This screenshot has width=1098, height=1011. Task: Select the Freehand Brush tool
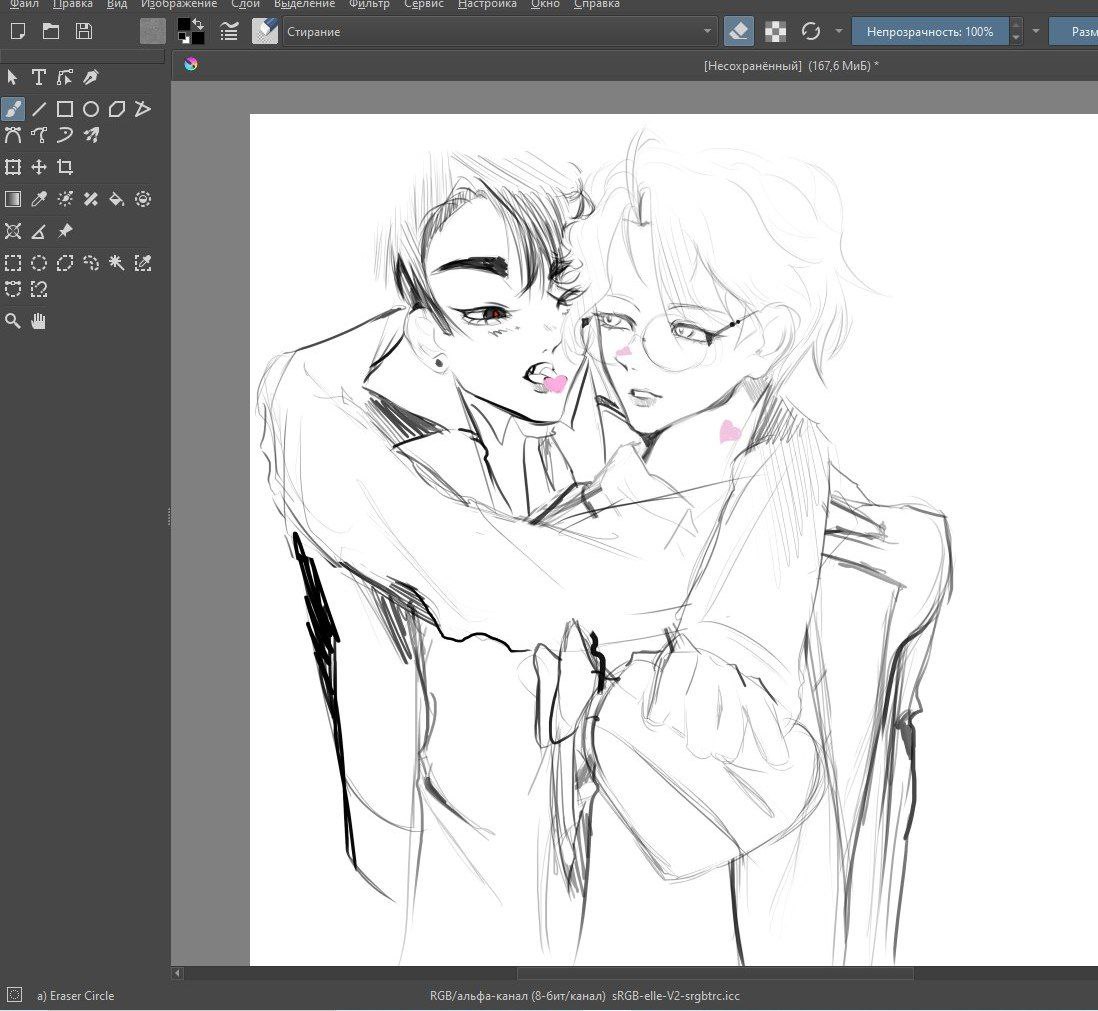(13, 109)
